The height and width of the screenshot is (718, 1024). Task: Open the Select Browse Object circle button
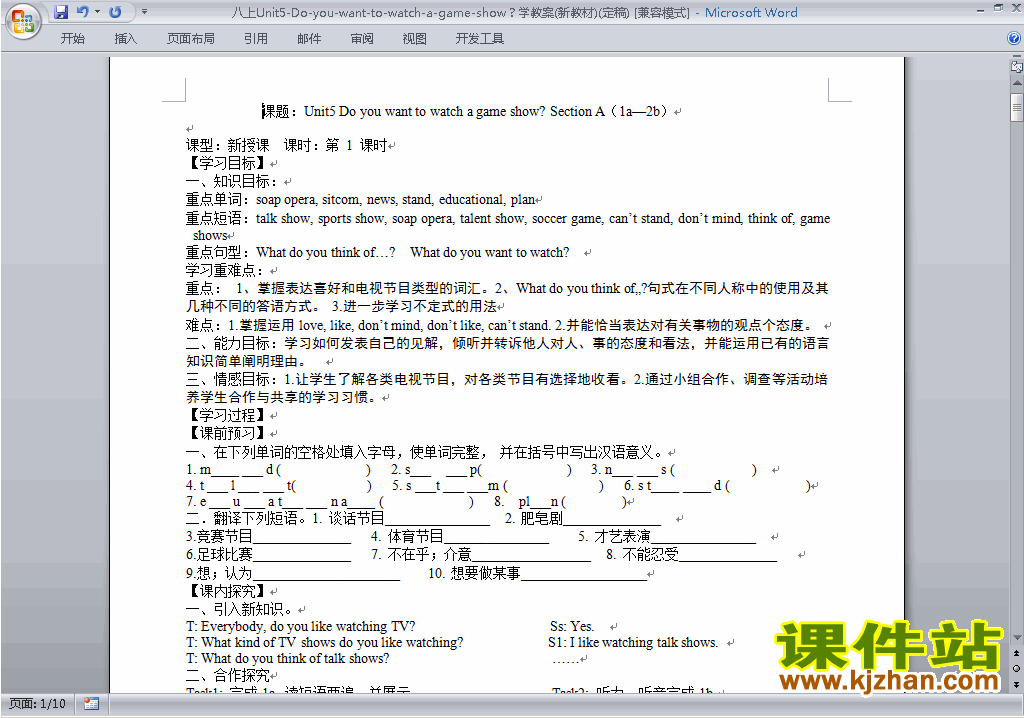[1016, 668]
